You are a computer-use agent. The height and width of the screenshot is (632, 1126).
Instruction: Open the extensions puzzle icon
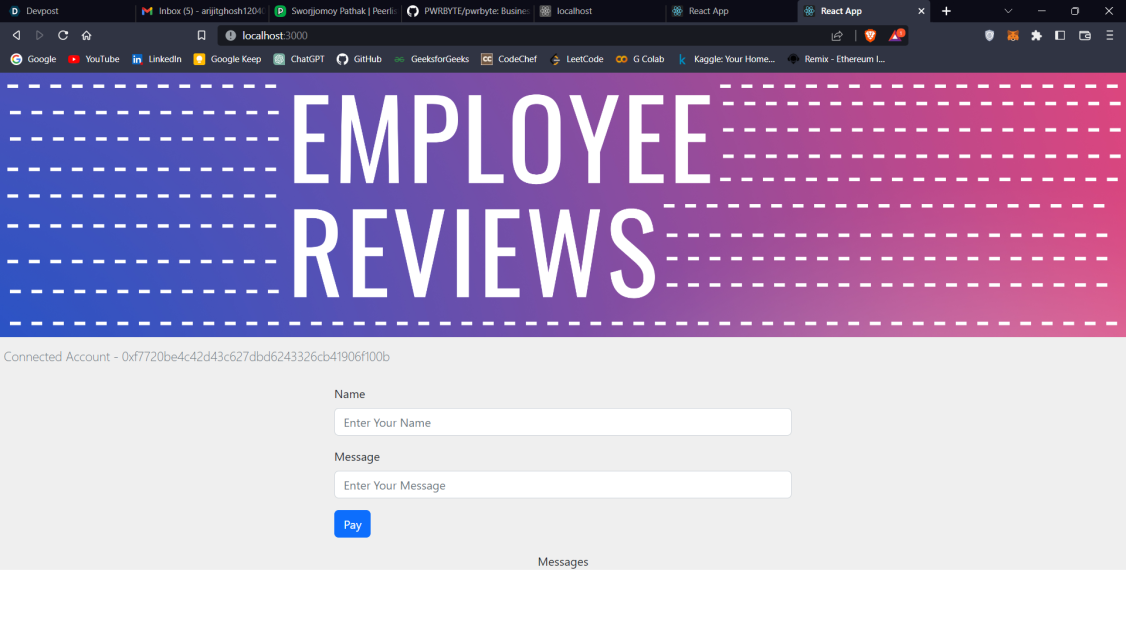(1036, 35)
